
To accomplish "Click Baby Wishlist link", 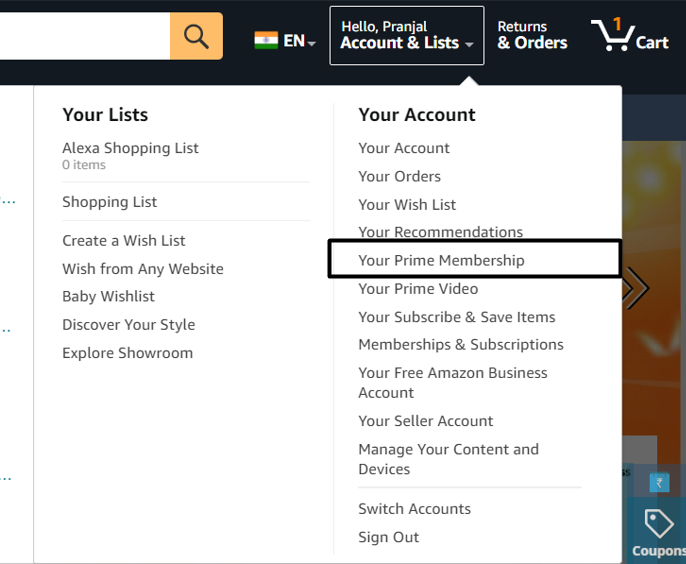I will tap(108, 297).
